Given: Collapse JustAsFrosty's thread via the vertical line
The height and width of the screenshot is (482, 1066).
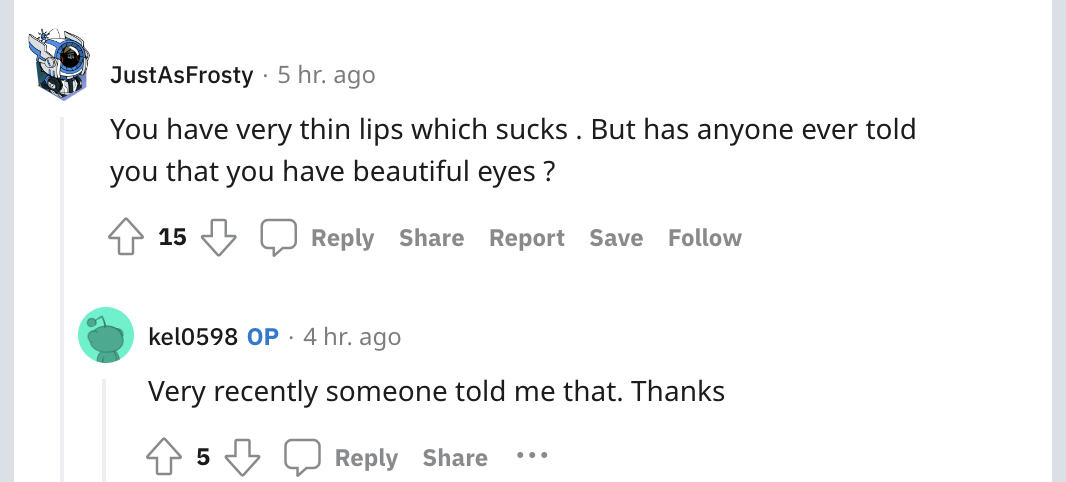Looking at the screenshot, I should [x=62, y=299].
